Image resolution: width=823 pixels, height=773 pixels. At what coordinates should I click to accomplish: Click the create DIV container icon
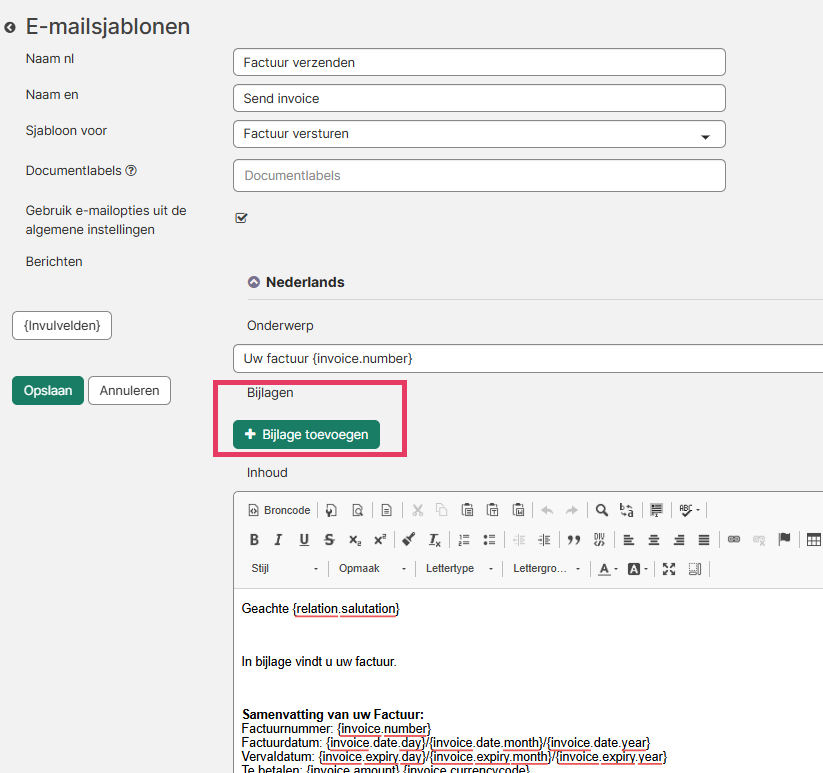(x=599, y=540)
